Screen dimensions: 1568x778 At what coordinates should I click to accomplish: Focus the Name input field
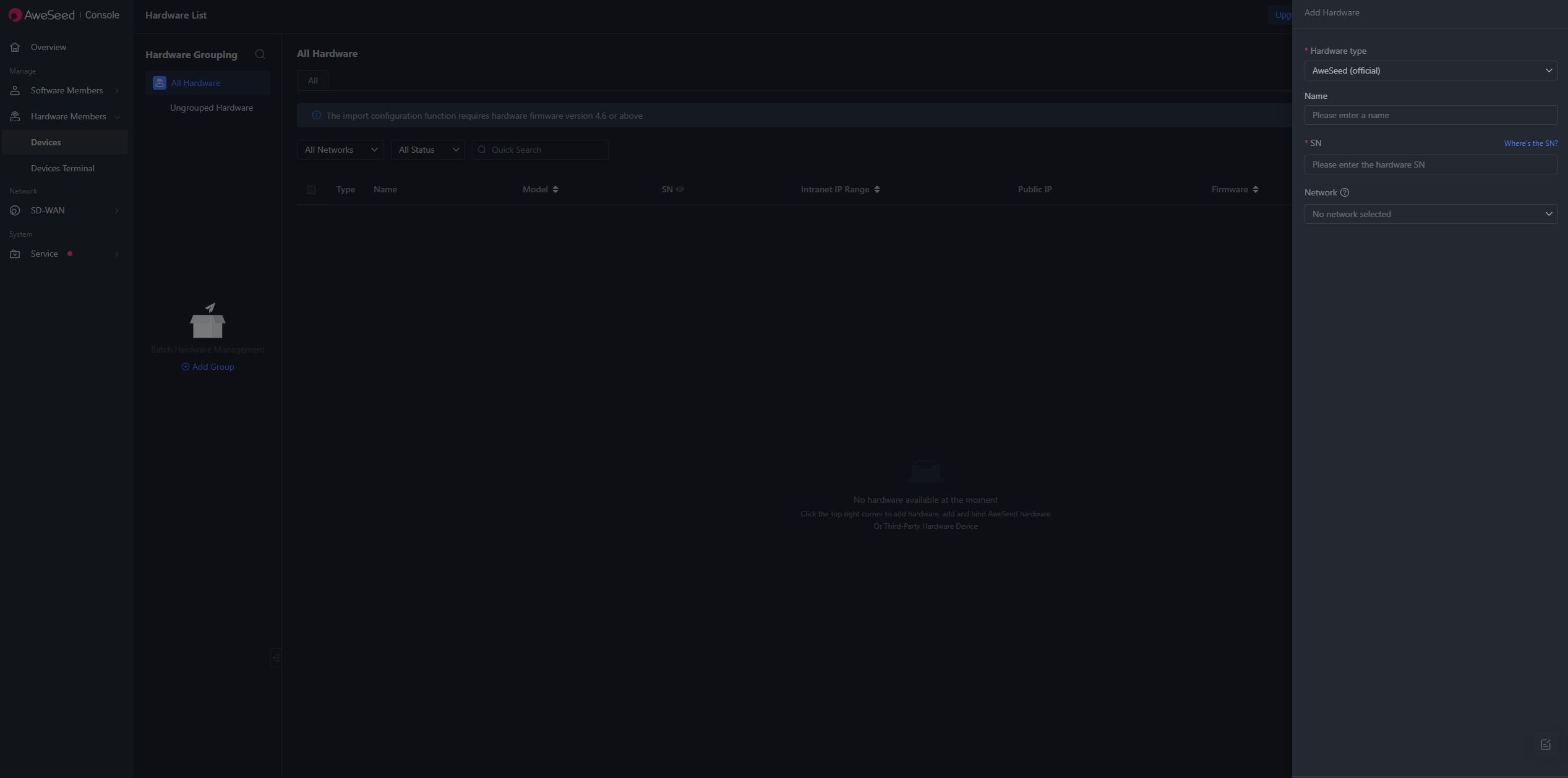click(x=1431, y=115)
